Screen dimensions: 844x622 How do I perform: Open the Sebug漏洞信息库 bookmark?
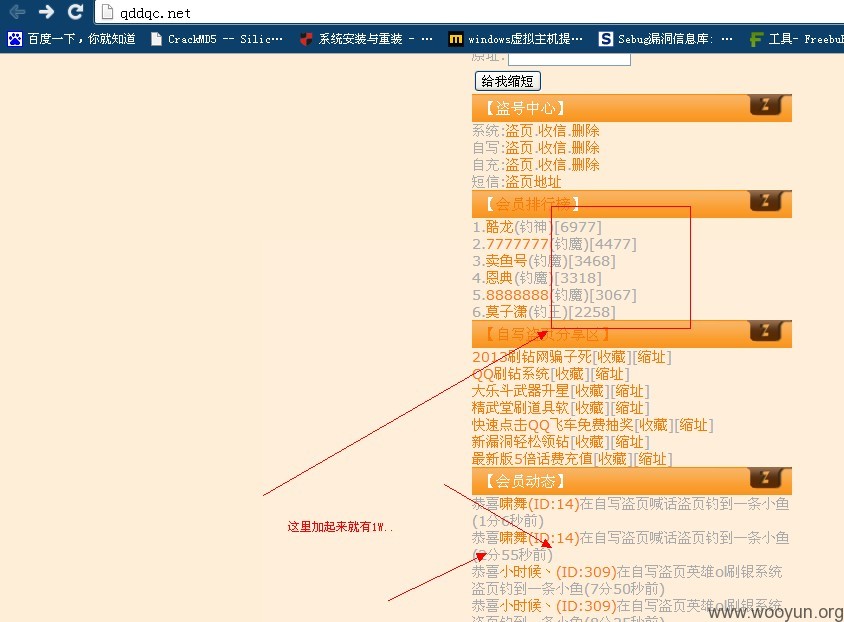(x=666, y=39)
